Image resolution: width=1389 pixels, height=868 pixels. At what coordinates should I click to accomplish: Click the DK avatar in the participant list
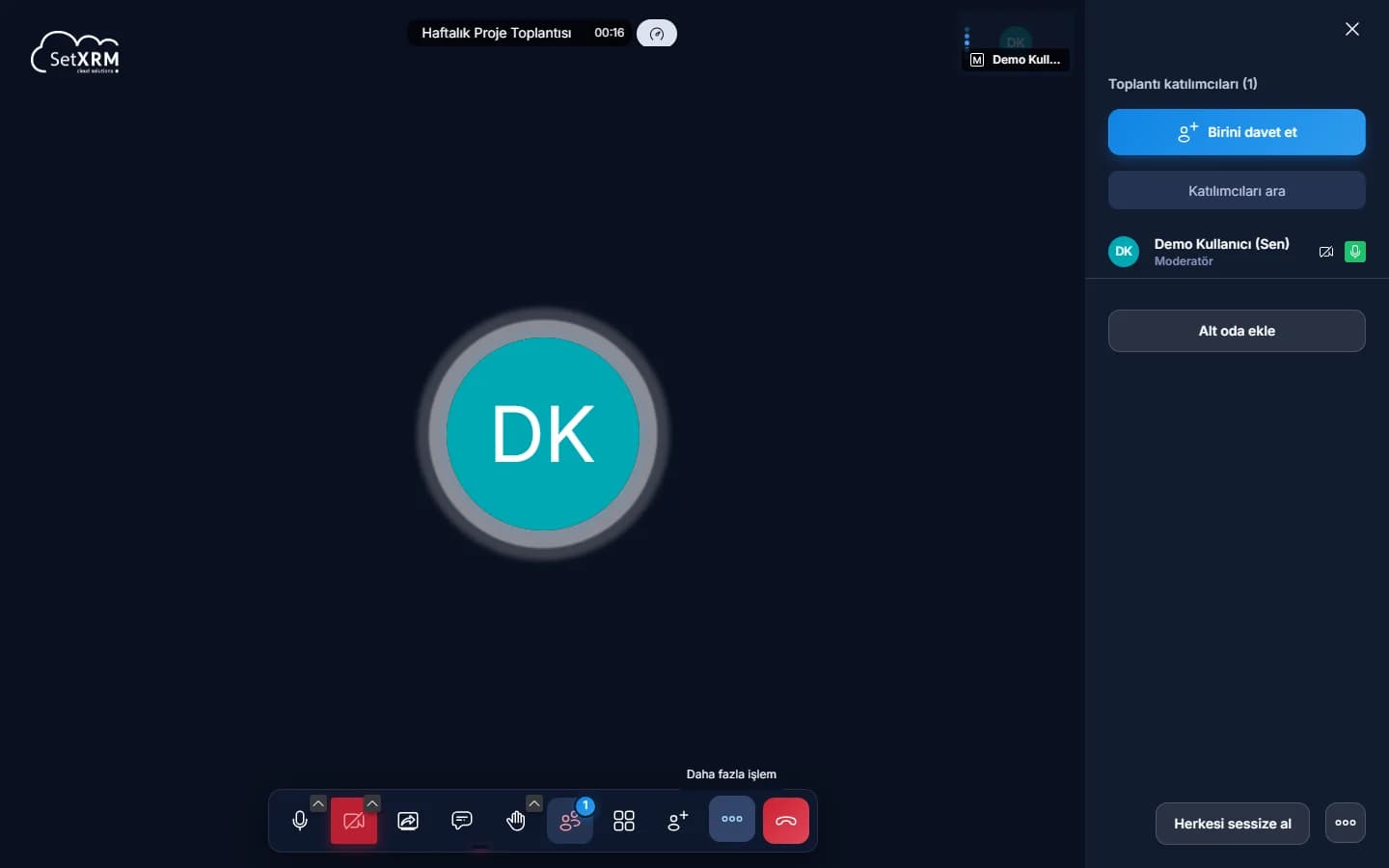(x=1124, y=252)
